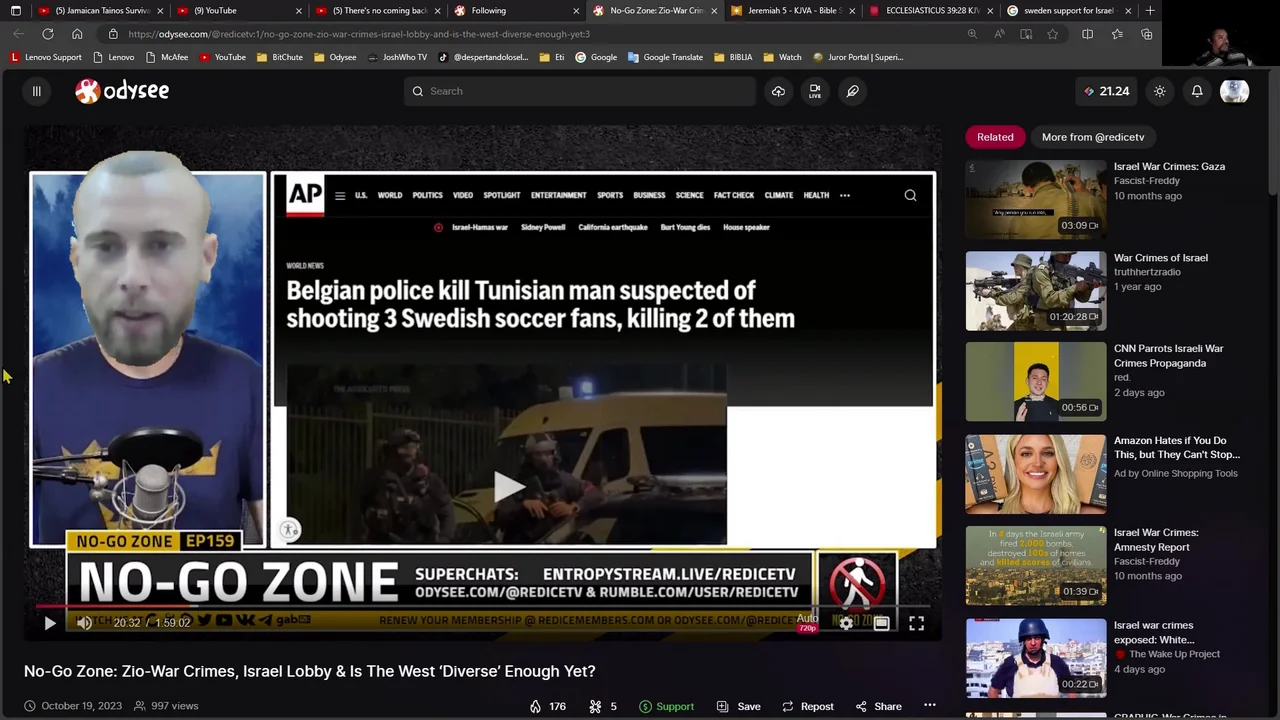The height and width of the screenshot is (720, 1280).
Task: Switch to More from @redicetv tab
Action: 1093,137
